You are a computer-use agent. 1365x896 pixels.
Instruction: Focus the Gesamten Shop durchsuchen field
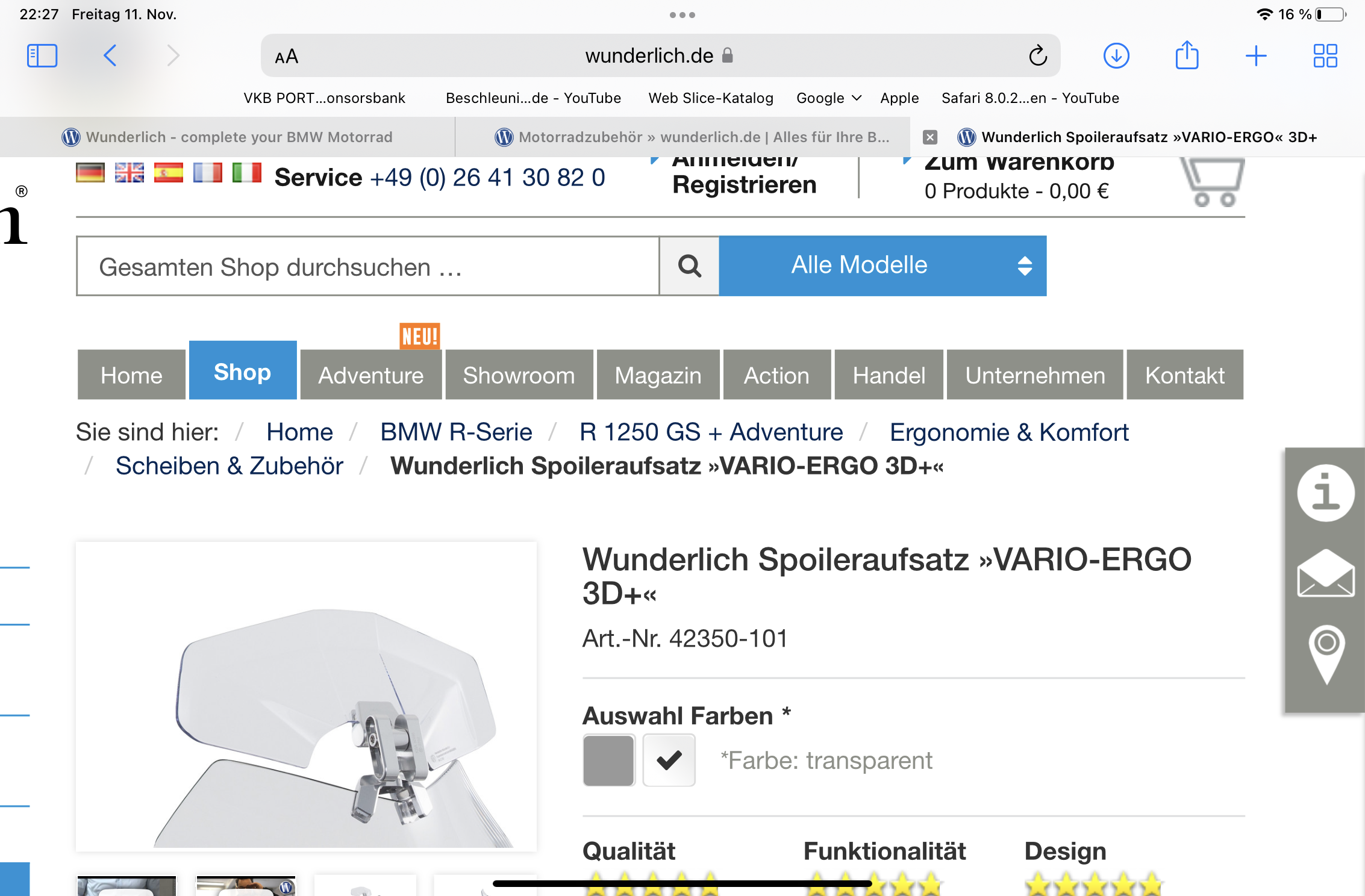(x=367, y=266)
